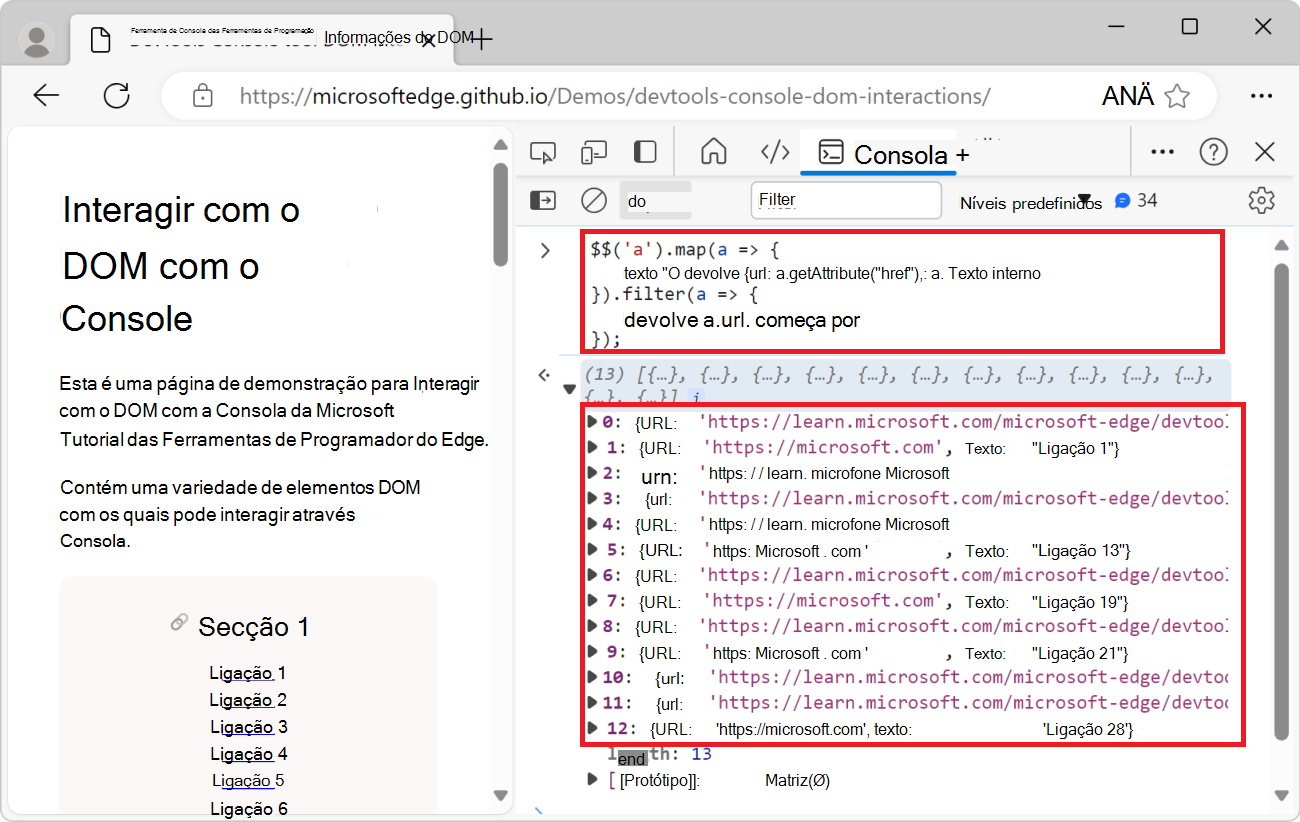This screenshot has width=1300, height=822.
Task: Expand array item 7 Ligação 19
Action: [593, 600]
